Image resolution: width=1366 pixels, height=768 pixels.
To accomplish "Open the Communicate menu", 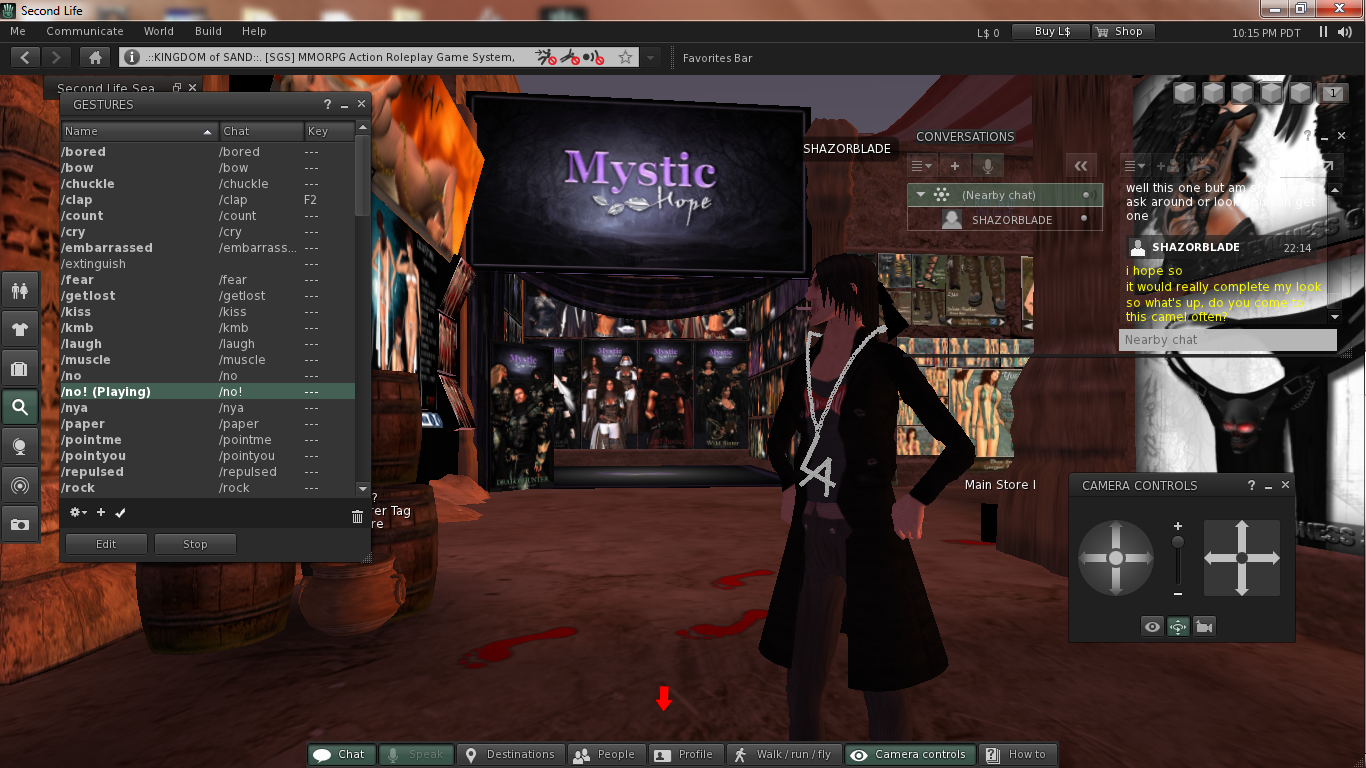I will tap(85, 32).
